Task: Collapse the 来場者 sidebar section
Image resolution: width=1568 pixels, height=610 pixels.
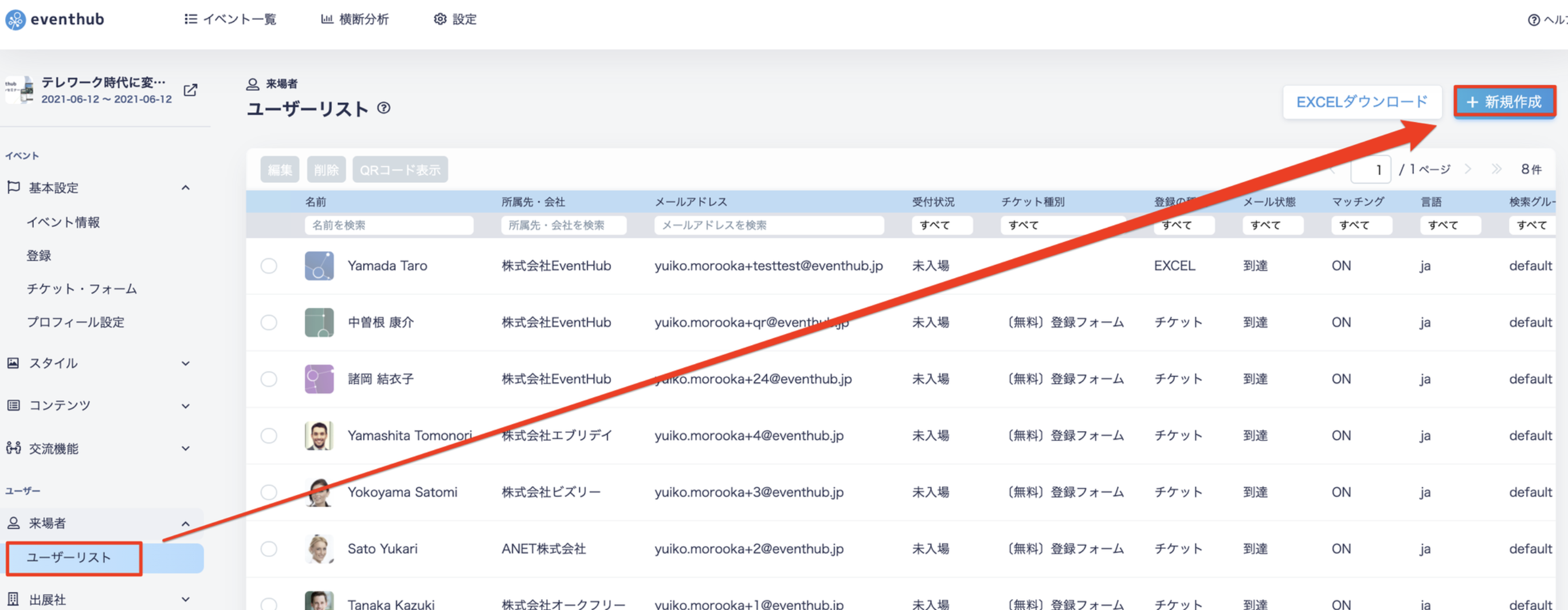Action: (186, 523)
